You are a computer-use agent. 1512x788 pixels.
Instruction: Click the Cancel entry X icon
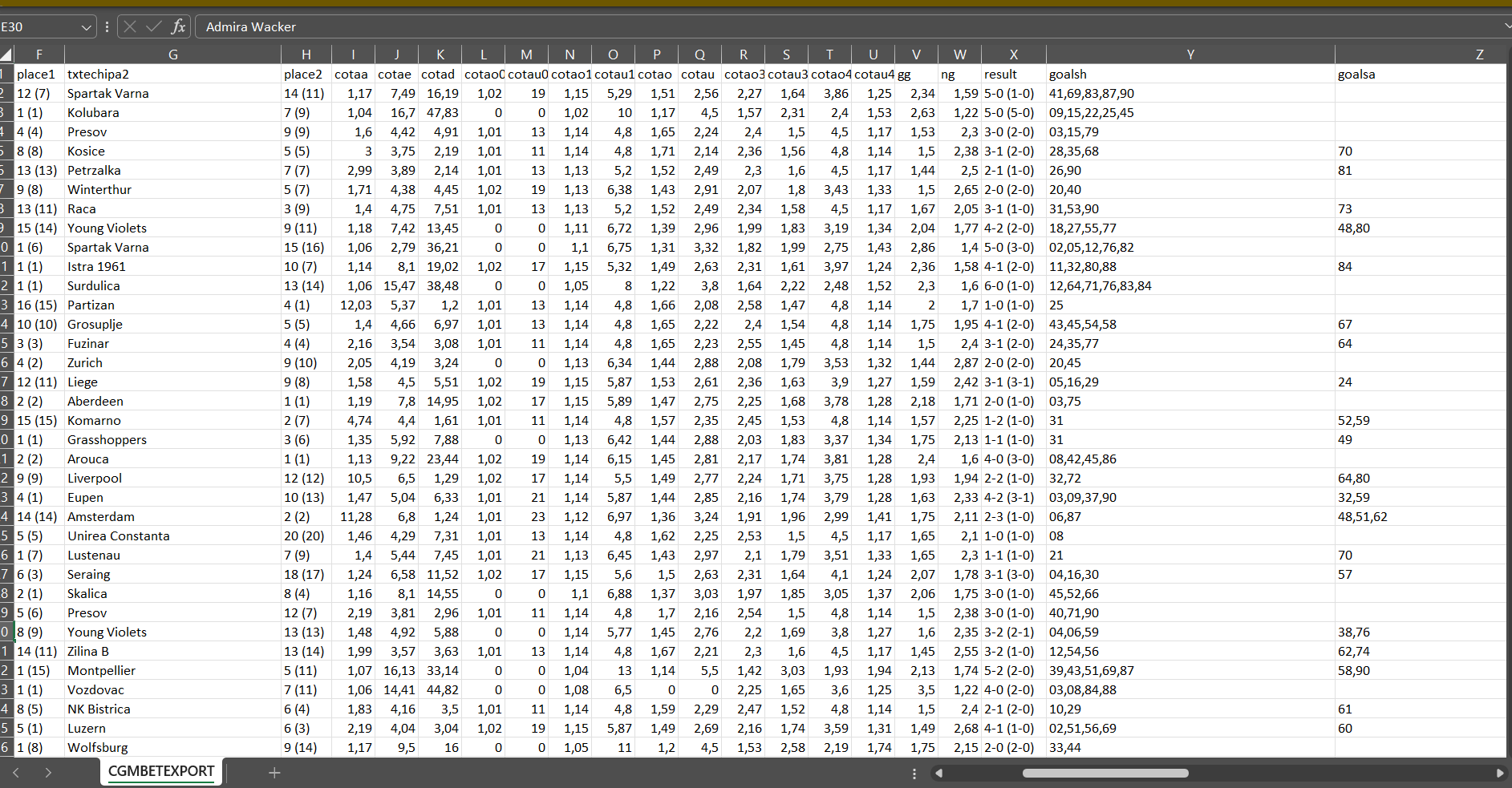[x=130, y=26]
